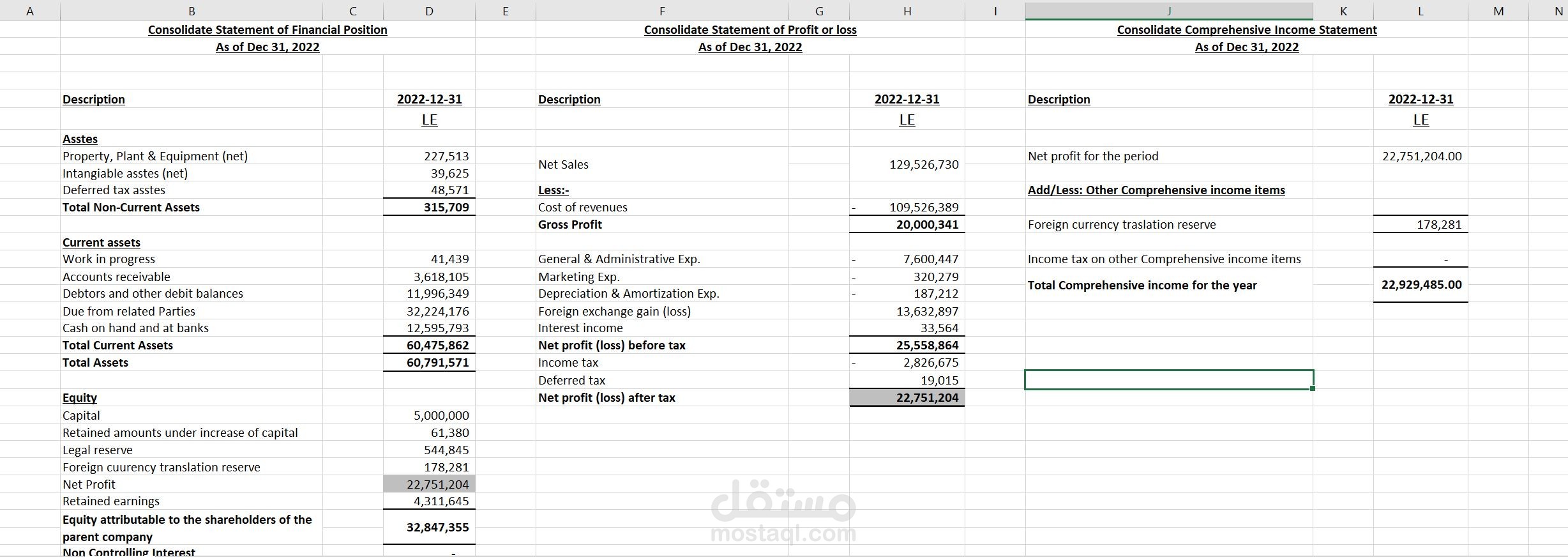Click title Consolidate Statement of Profit or loss
The height and width of the screenshot is (557, 1568).
click(750, 29)
